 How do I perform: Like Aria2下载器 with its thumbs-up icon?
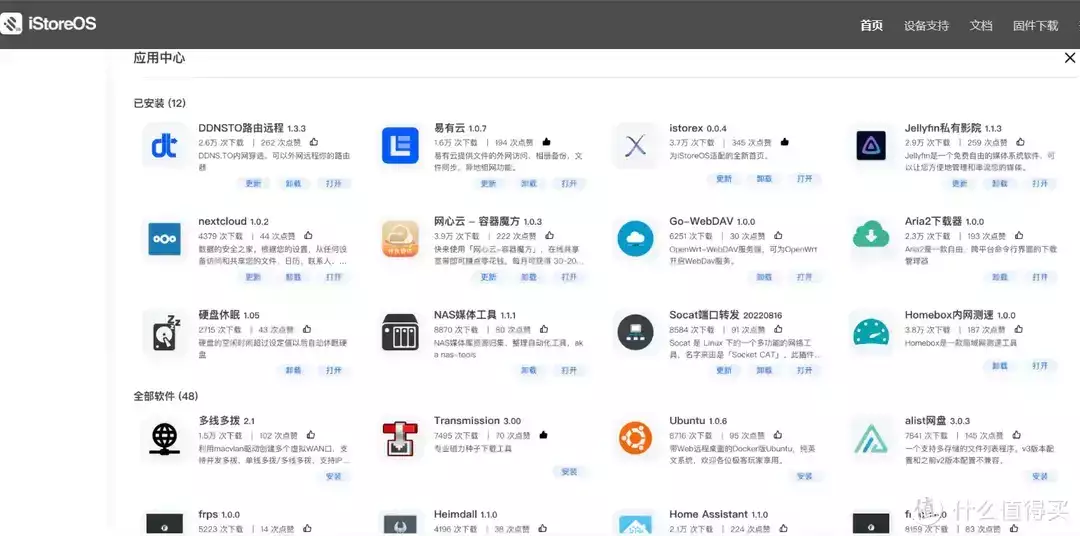coord(1019,236)
